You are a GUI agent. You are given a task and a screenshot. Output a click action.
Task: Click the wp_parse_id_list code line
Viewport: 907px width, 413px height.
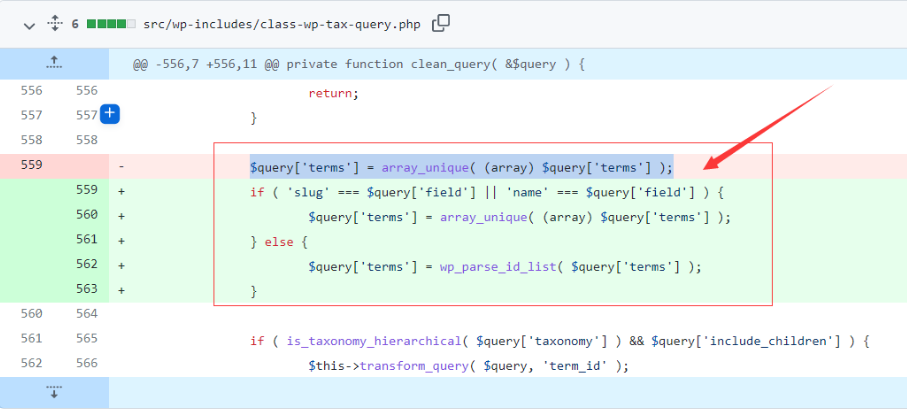(505, 267)
